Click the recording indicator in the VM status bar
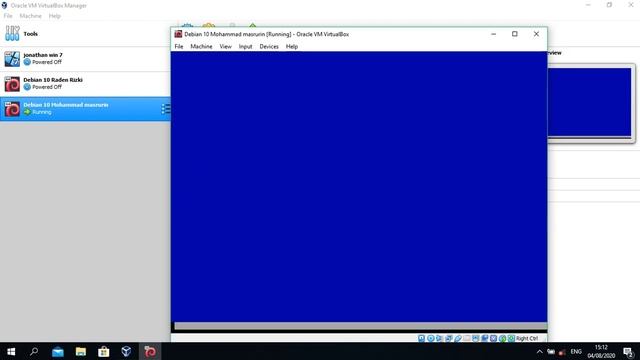640x360 pixels. pos(484,338)
